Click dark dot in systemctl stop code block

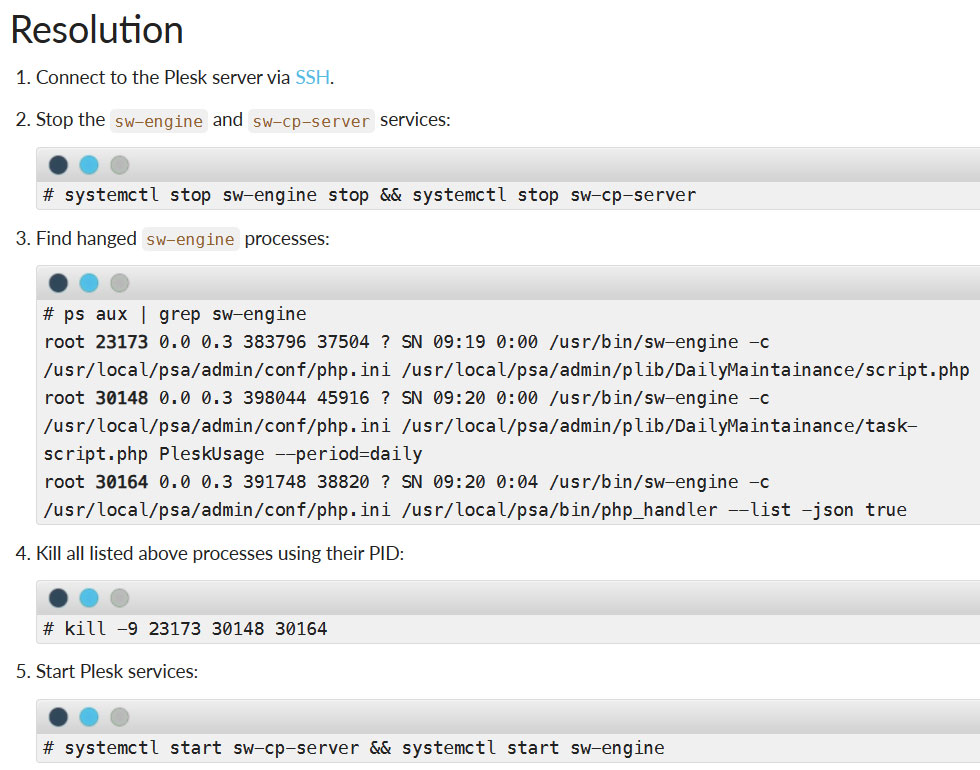pyautogui.click(x=58, y=165)
